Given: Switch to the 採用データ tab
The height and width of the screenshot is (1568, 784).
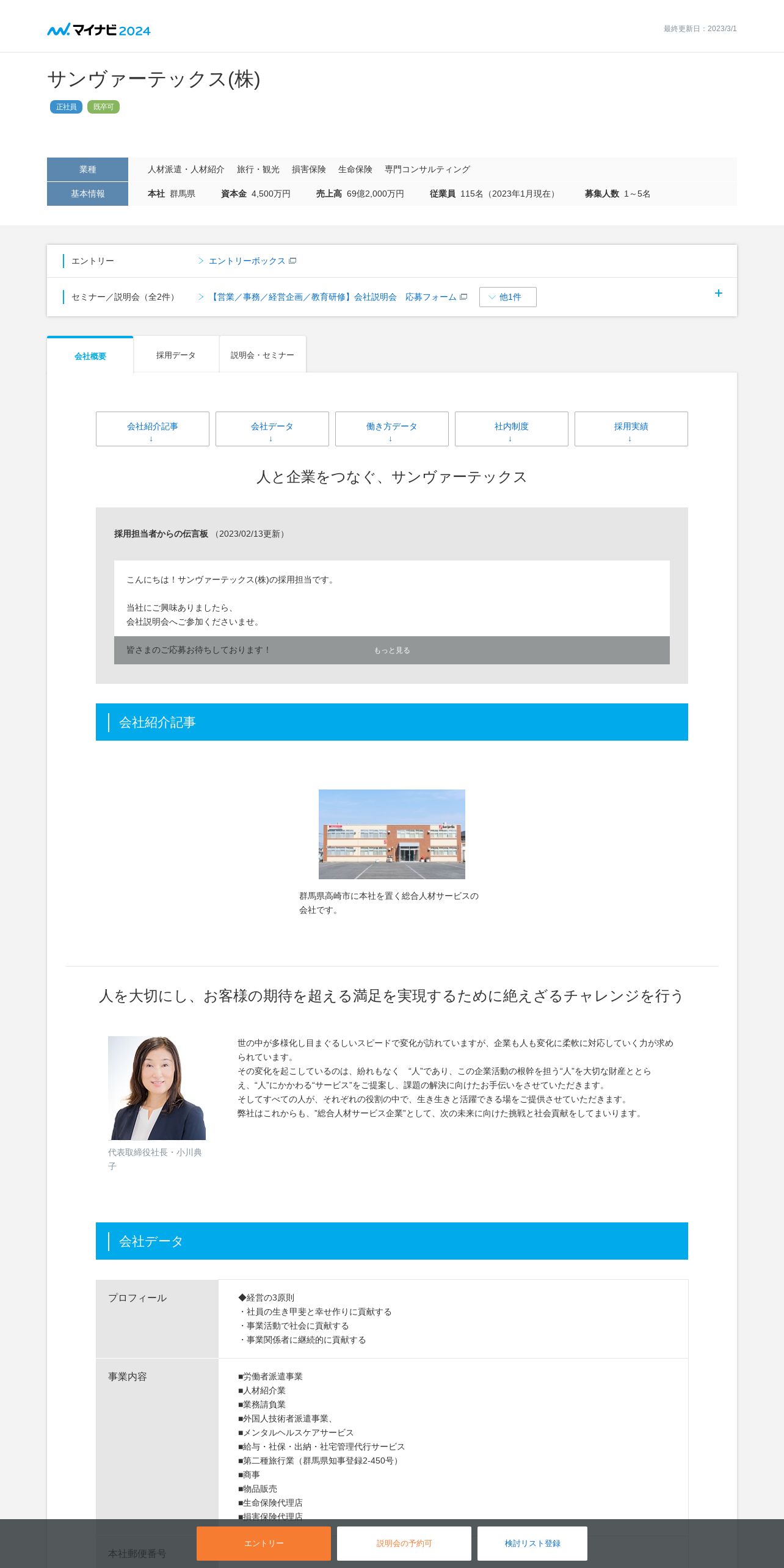Looking at the screenshot, I should click(176, 355).
